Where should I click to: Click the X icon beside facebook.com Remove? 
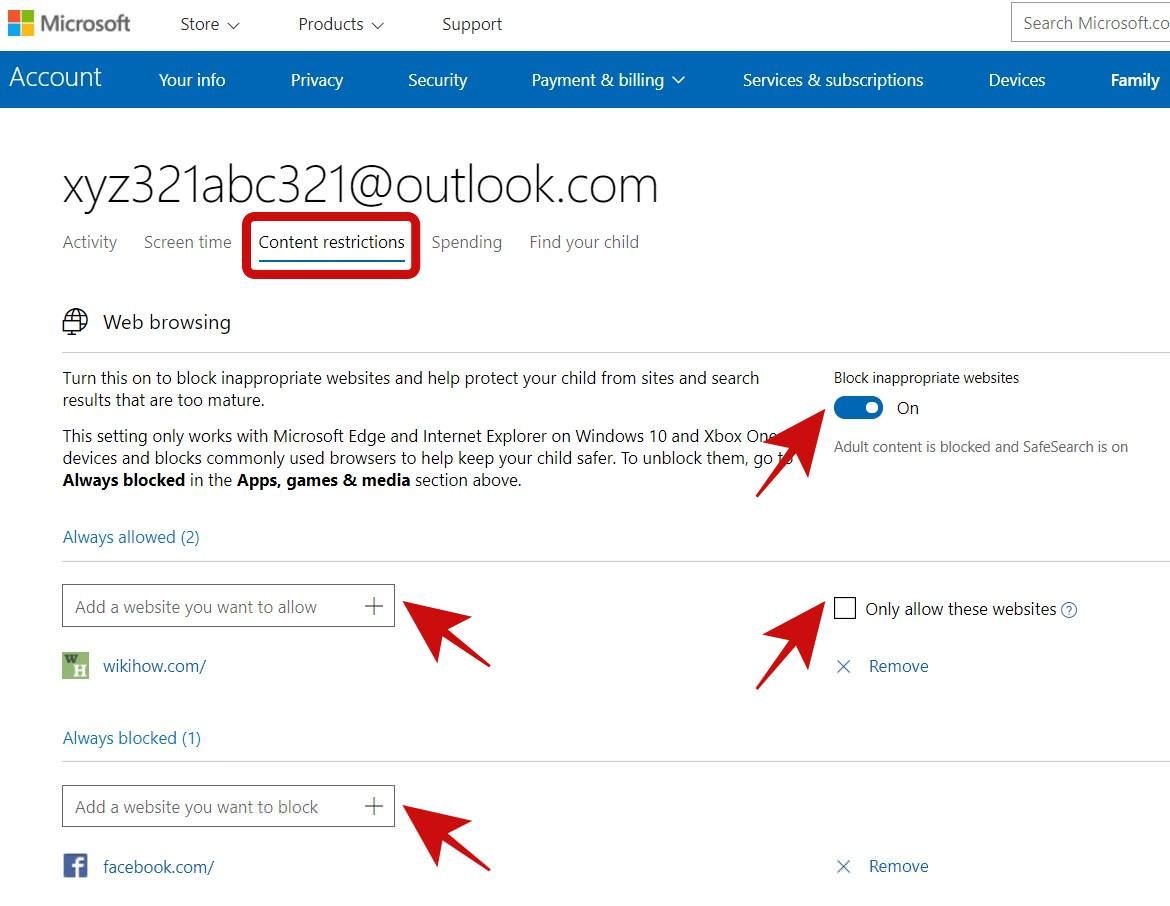pos(843,866)
